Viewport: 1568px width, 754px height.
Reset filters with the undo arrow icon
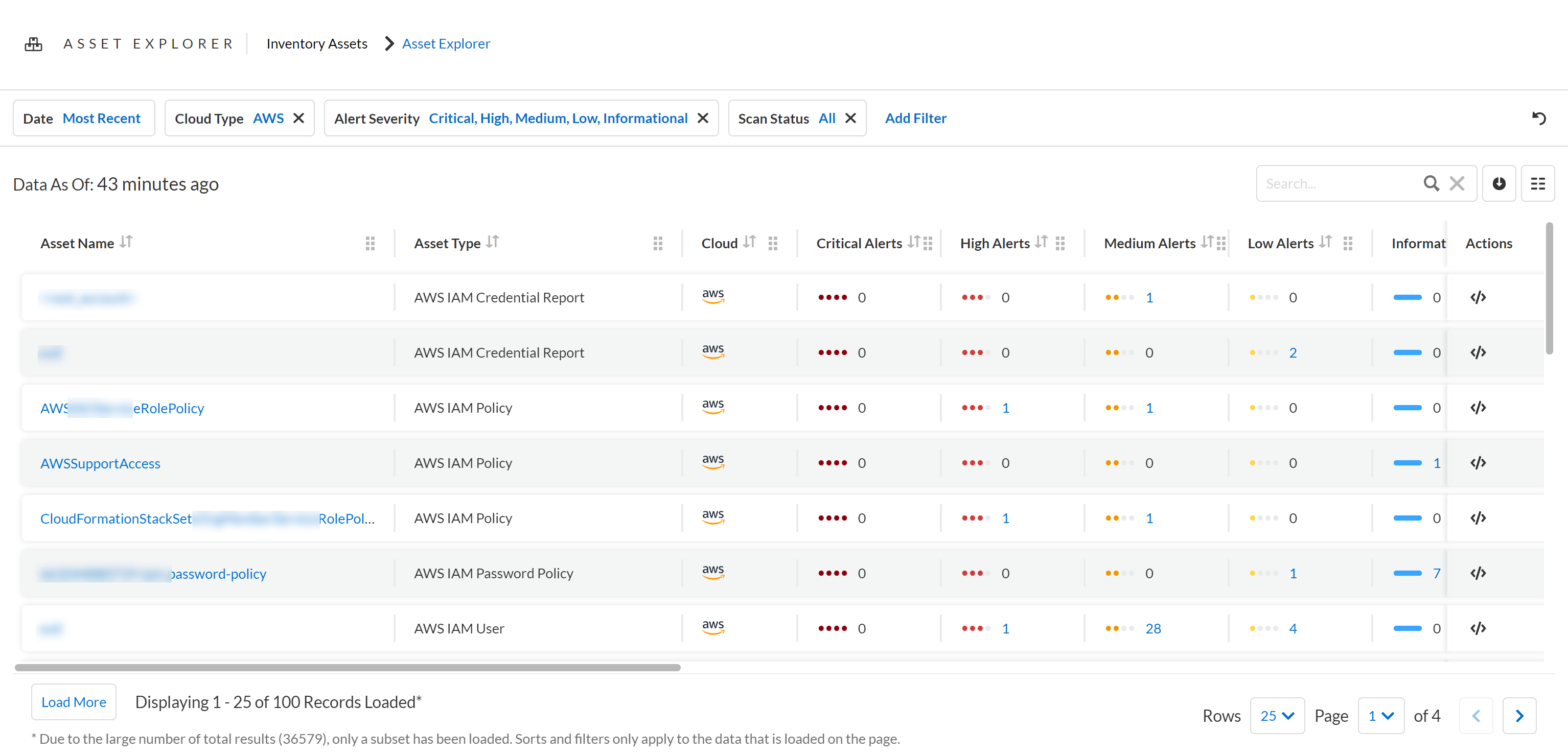coord(1539,118)
